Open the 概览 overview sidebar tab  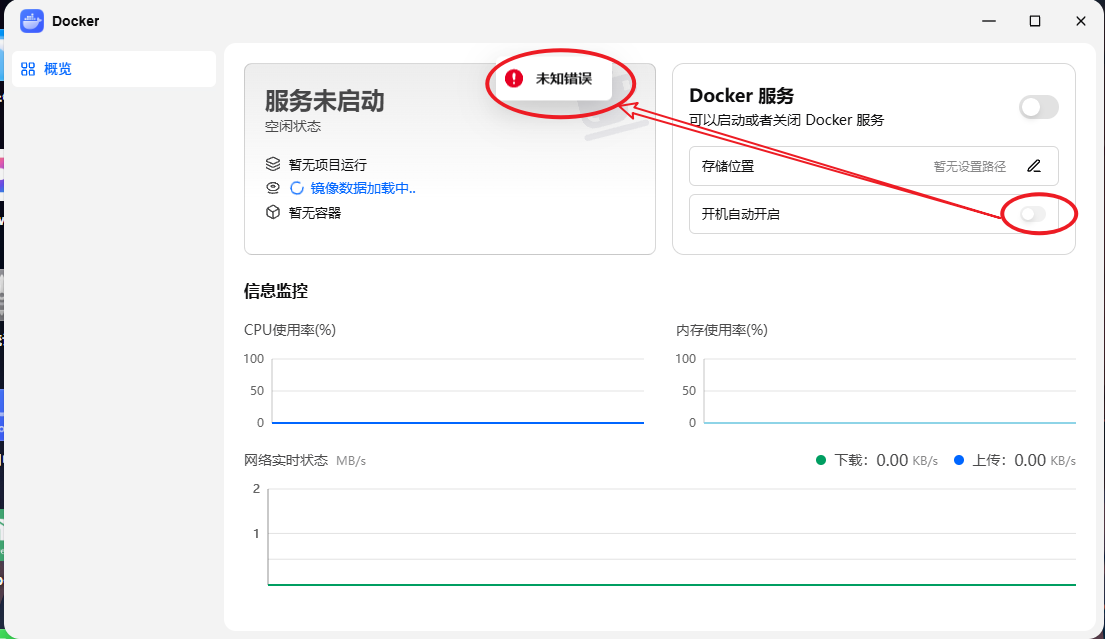coord(114,69)
